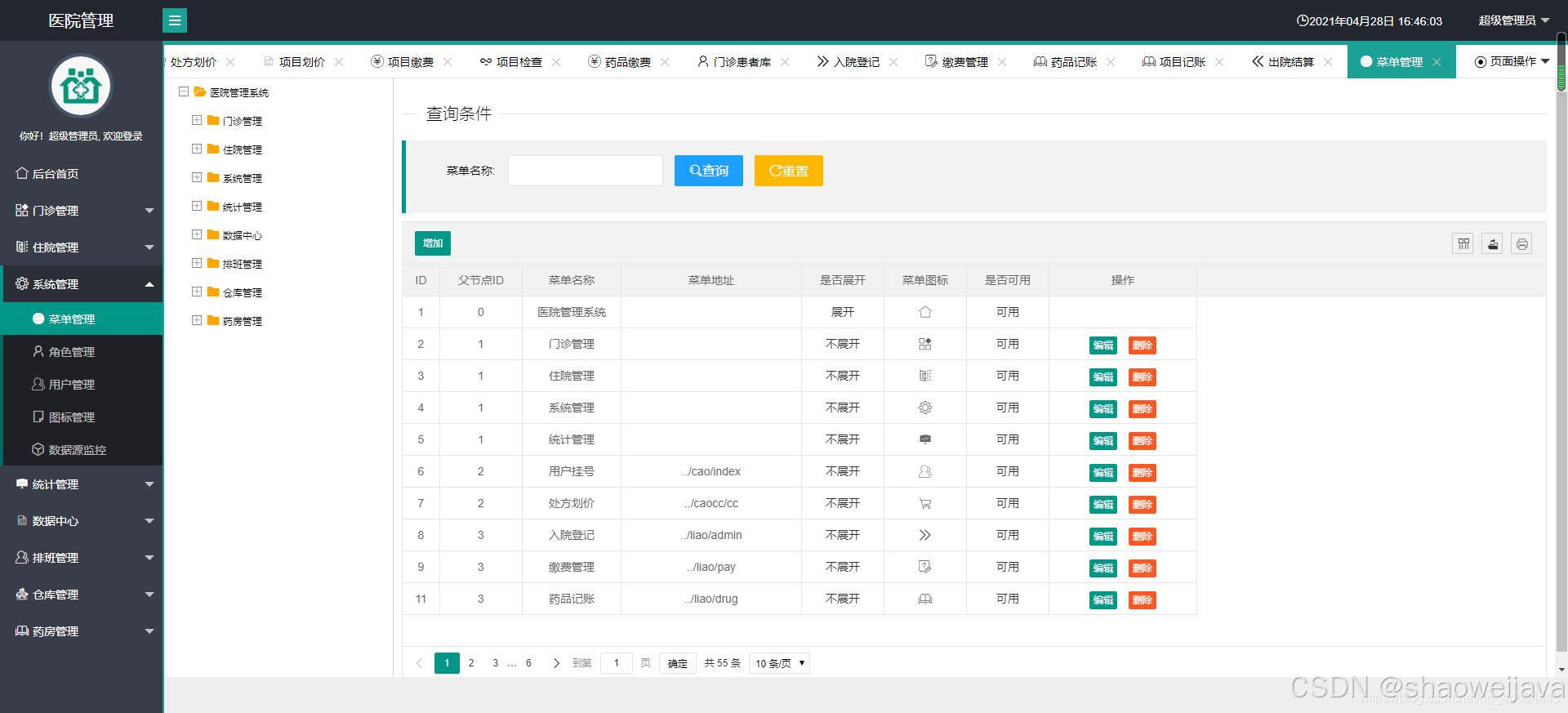The width and height of the screenshot is (1568, 713).
Task: Click the export icon in table toolbar
Action: [x=1492, y=243]
